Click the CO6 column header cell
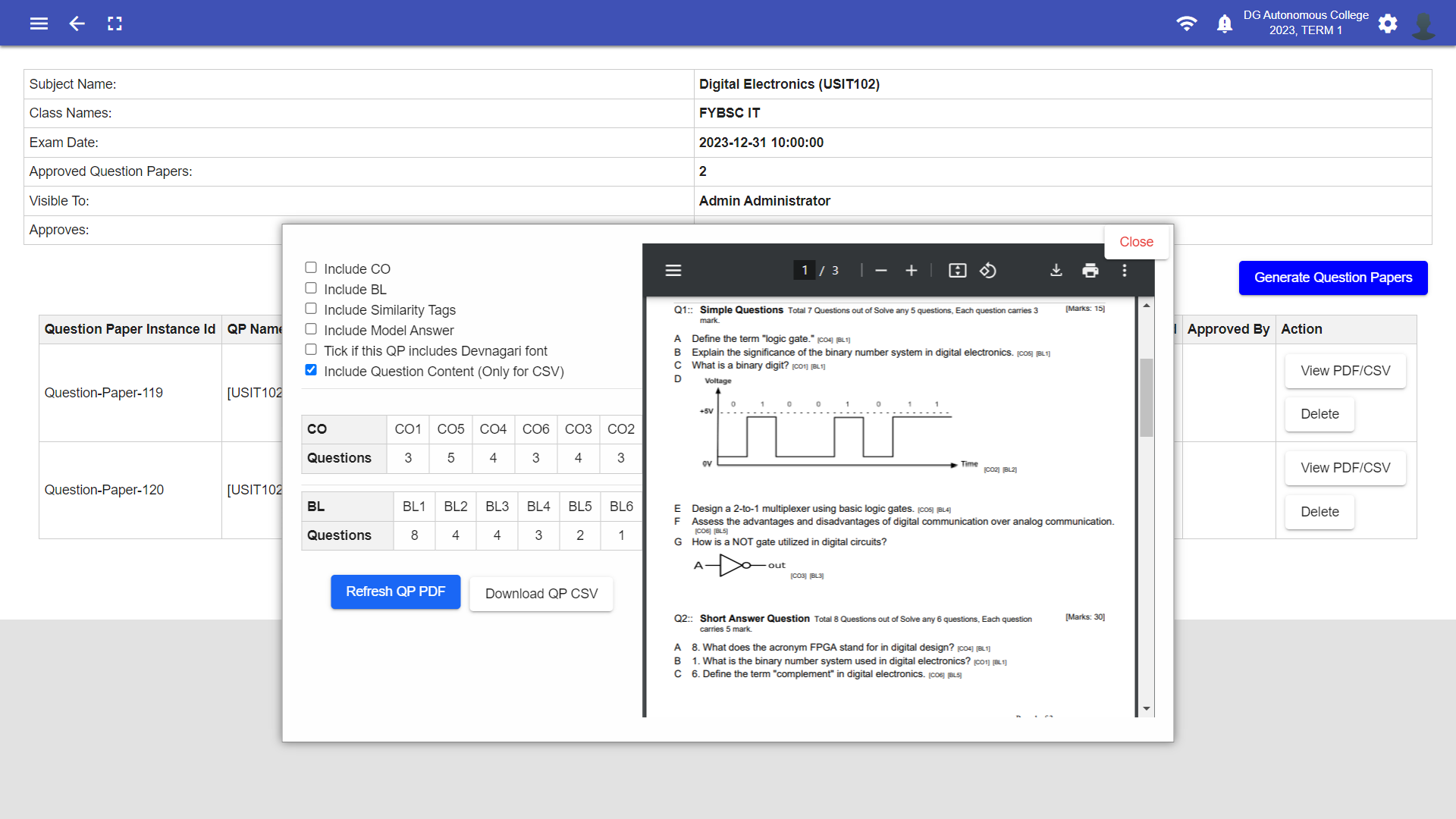This screenshot has height=819, width=1456. click(x=535, y=429)
